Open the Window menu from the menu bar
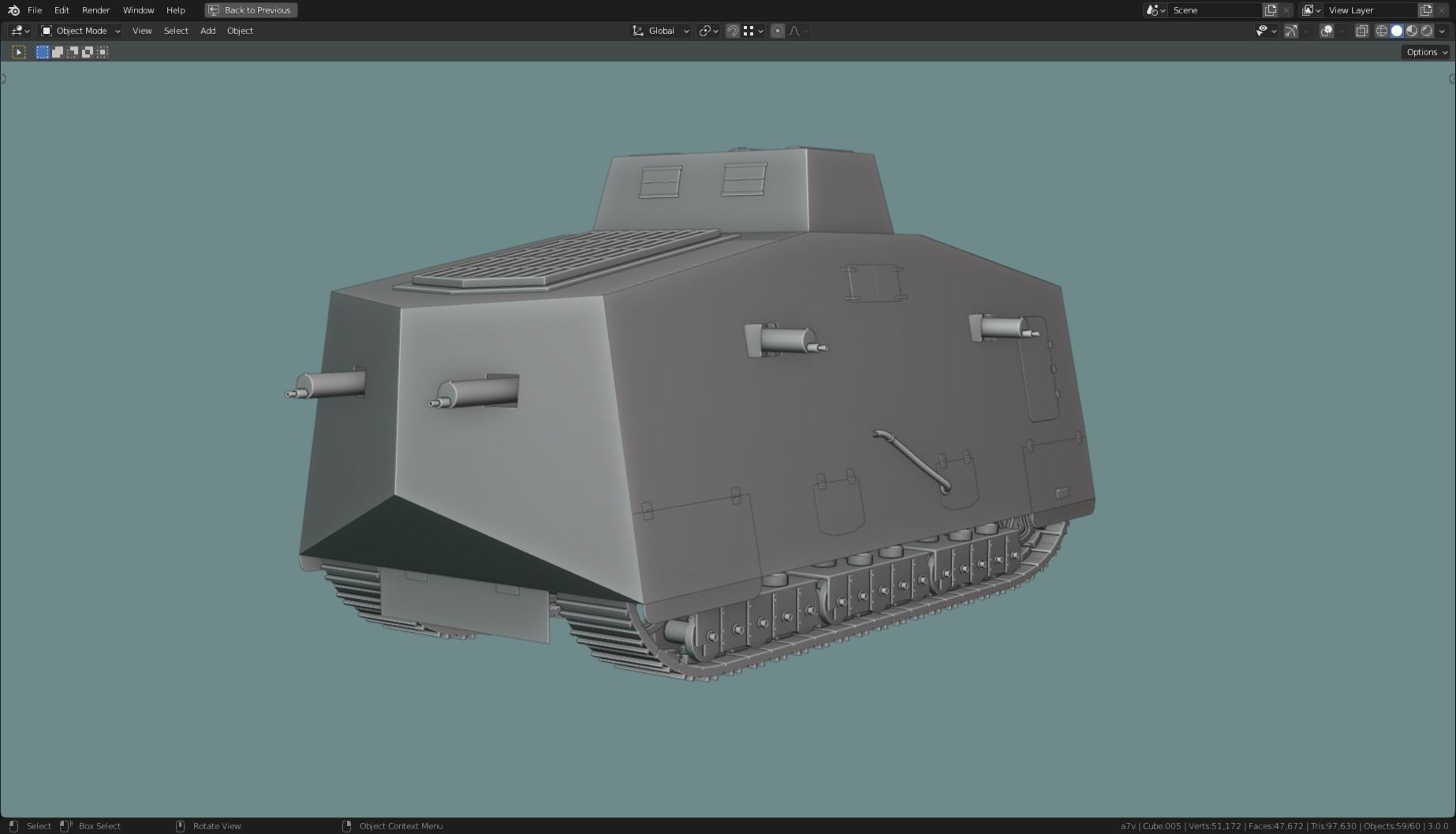1456x834 pixels. (x=138, y=10)
